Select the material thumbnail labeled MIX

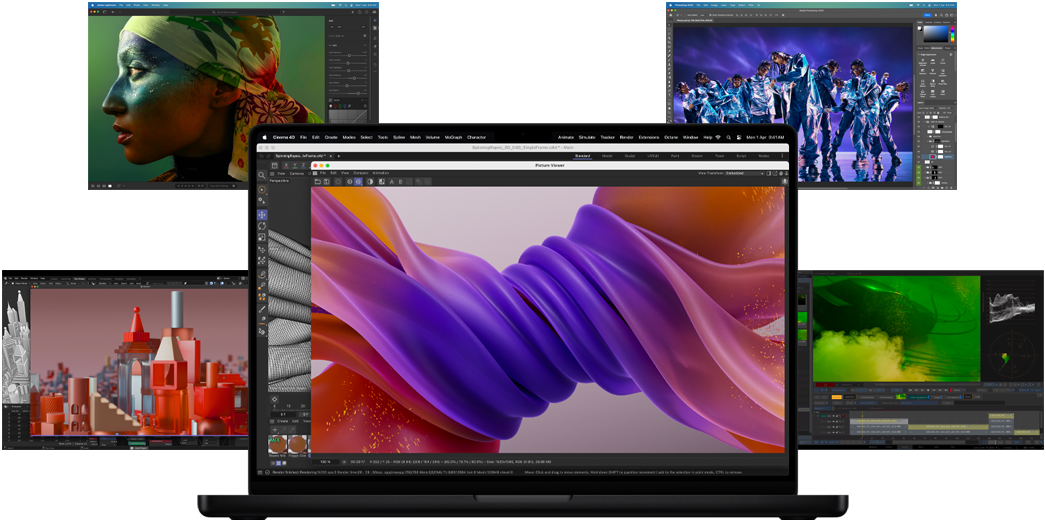[278, 444]
